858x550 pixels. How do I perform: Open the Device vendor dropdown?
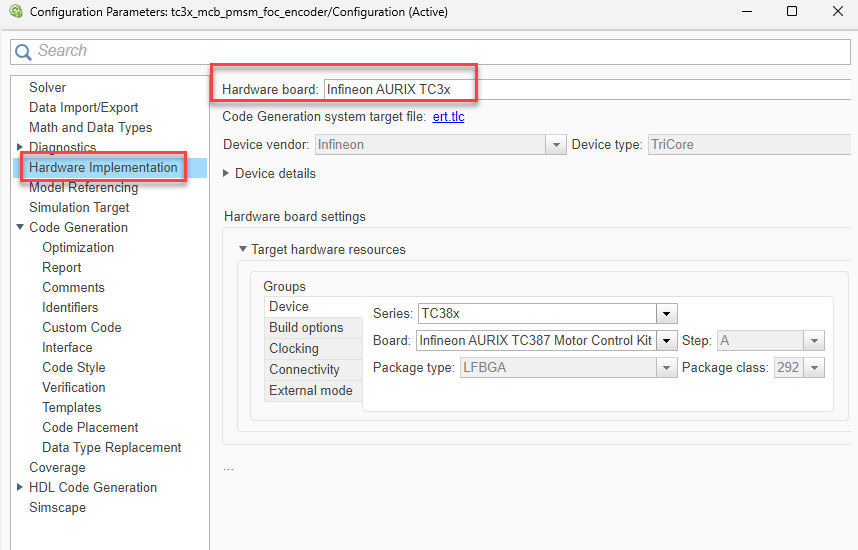click(x=556, y=145)
